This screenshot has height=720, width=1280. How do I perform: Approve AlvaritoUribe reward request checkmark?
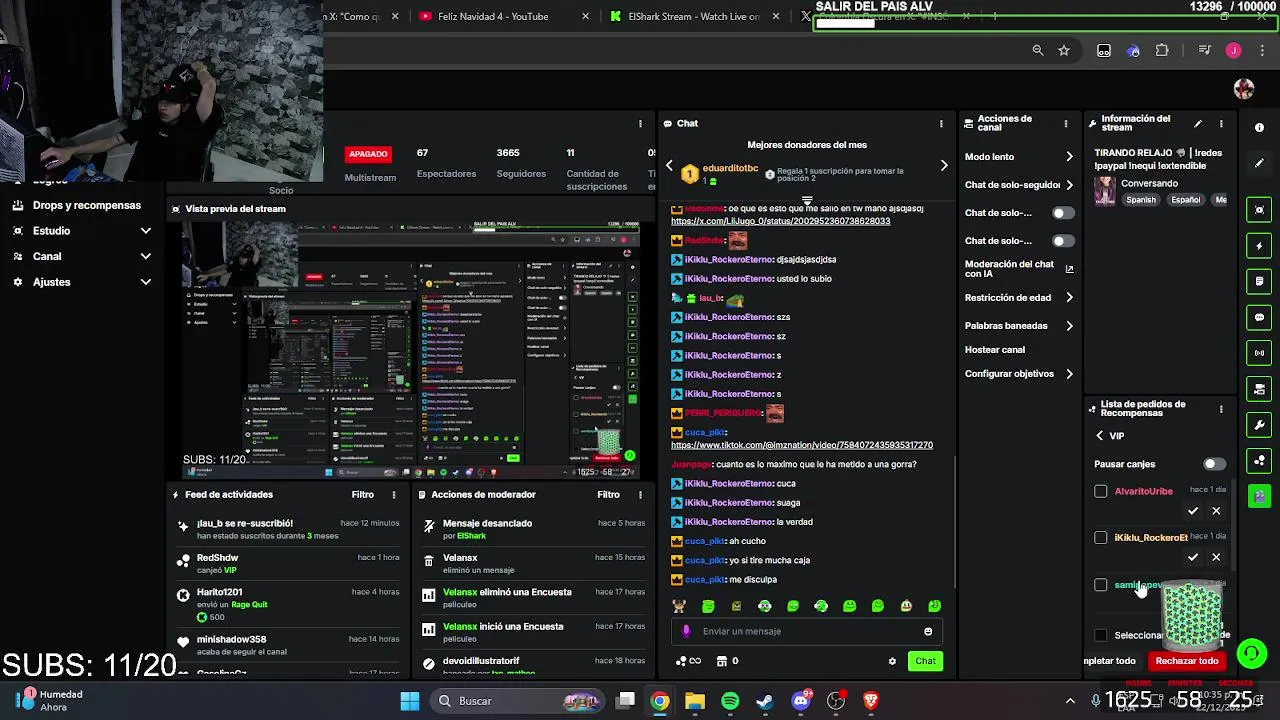1193,511
